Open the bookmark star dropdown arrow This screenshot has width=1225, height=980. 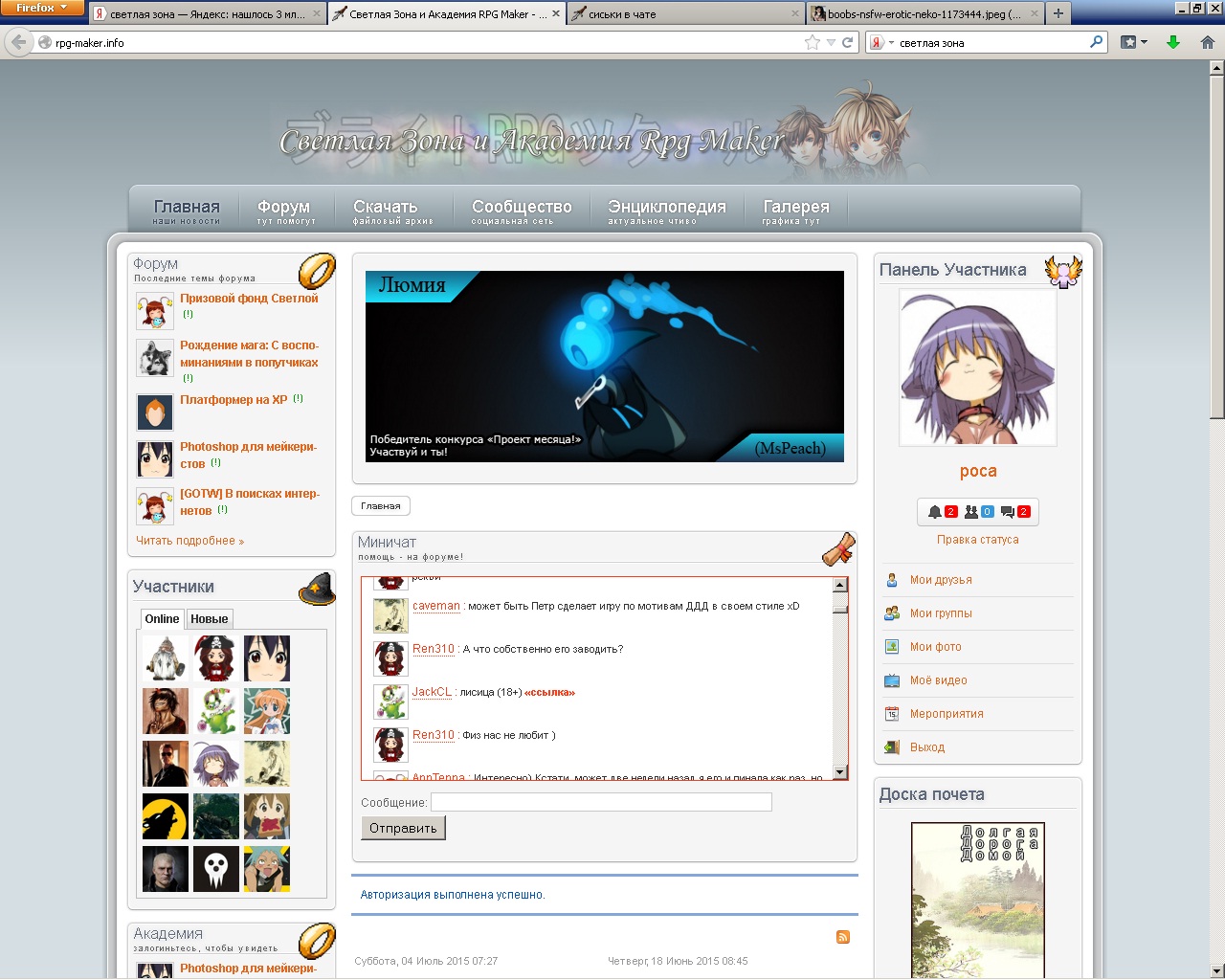[x=831, y=42]
